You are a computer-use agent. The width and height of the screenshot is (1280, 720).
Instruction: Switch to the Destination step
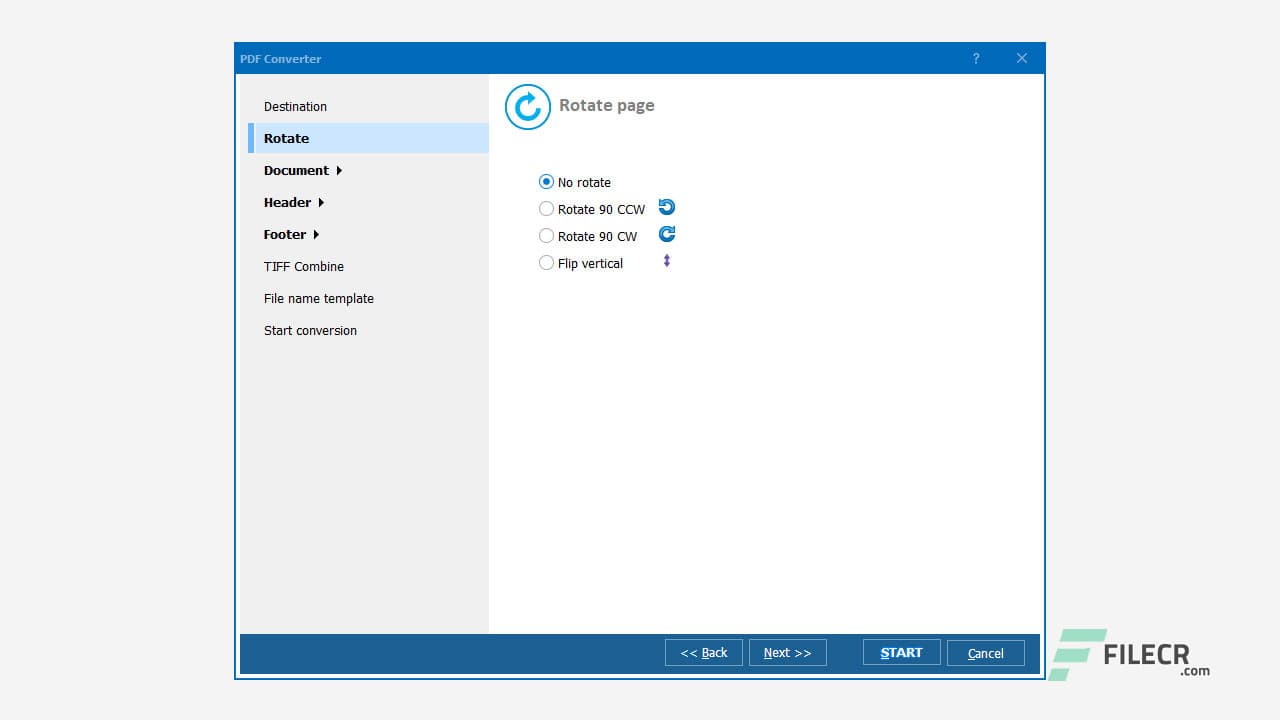(295, 106)
